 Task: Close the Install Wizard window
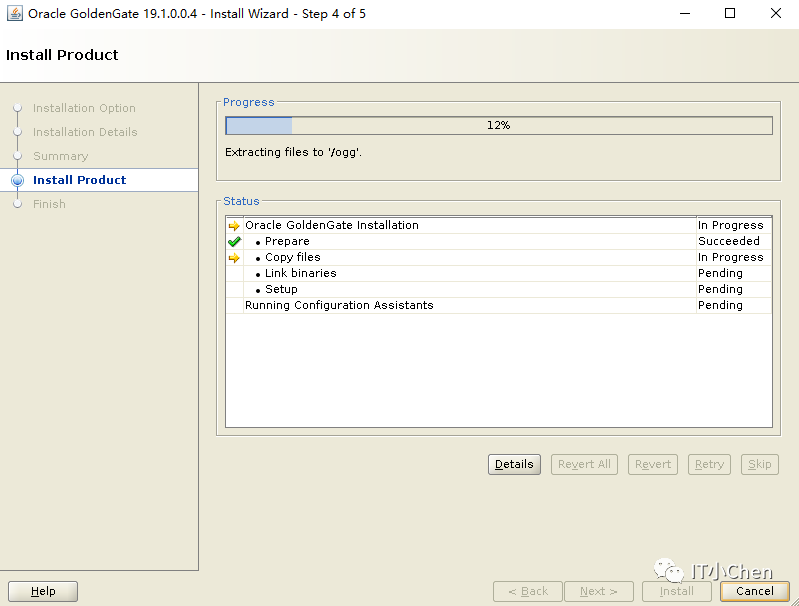click(776, 13)
